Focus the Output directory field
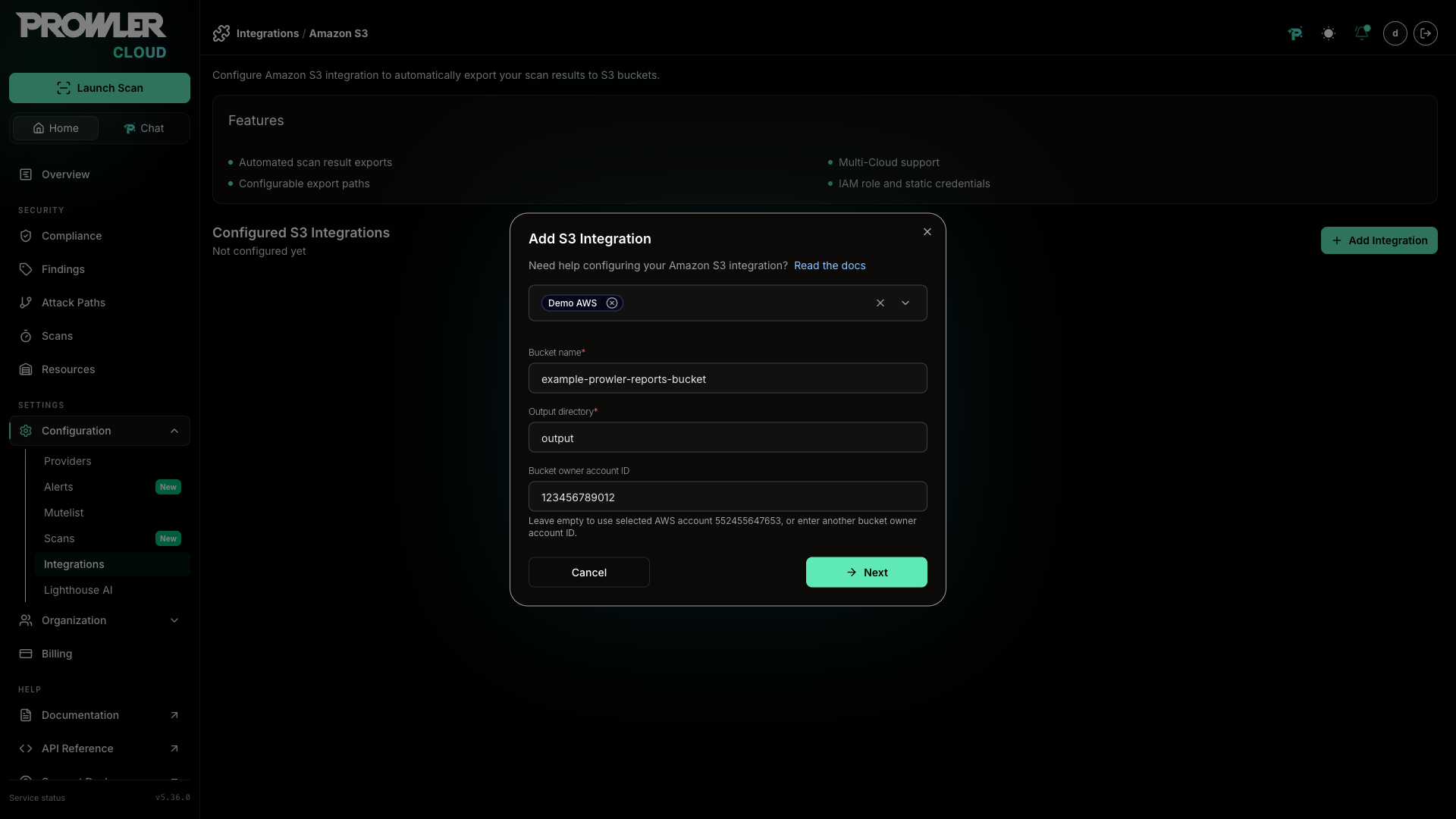The image size is (1456, 819). [728, 438]
